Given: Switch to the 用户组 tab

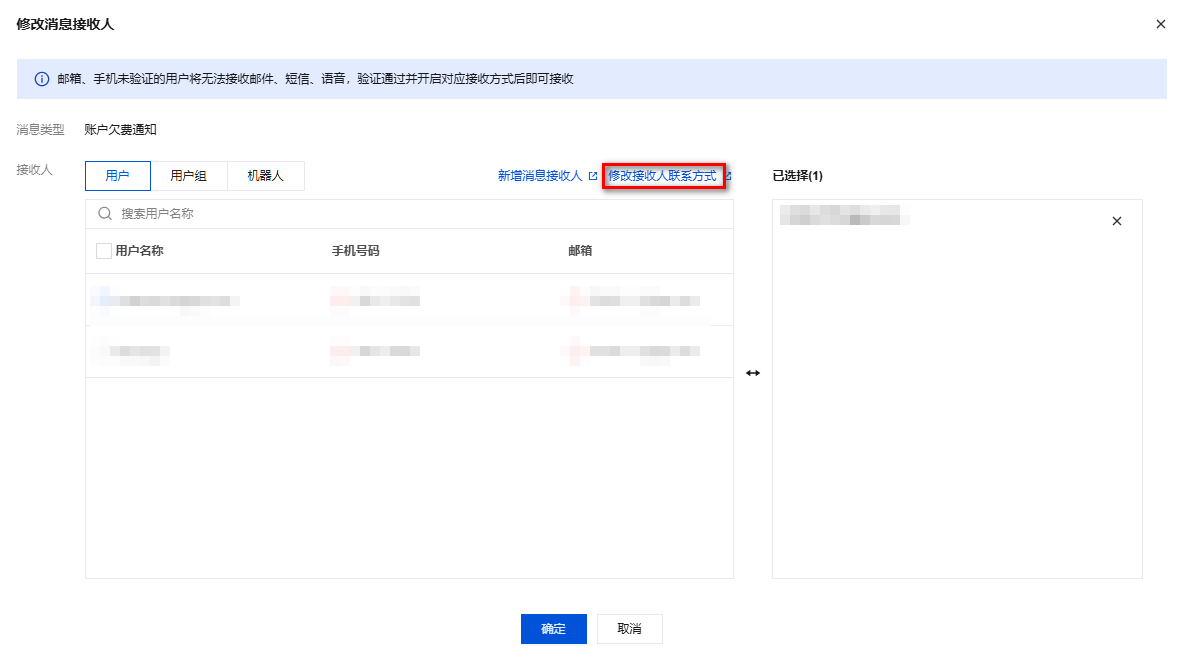Looking at the screenshot, I should click(188, 176).
